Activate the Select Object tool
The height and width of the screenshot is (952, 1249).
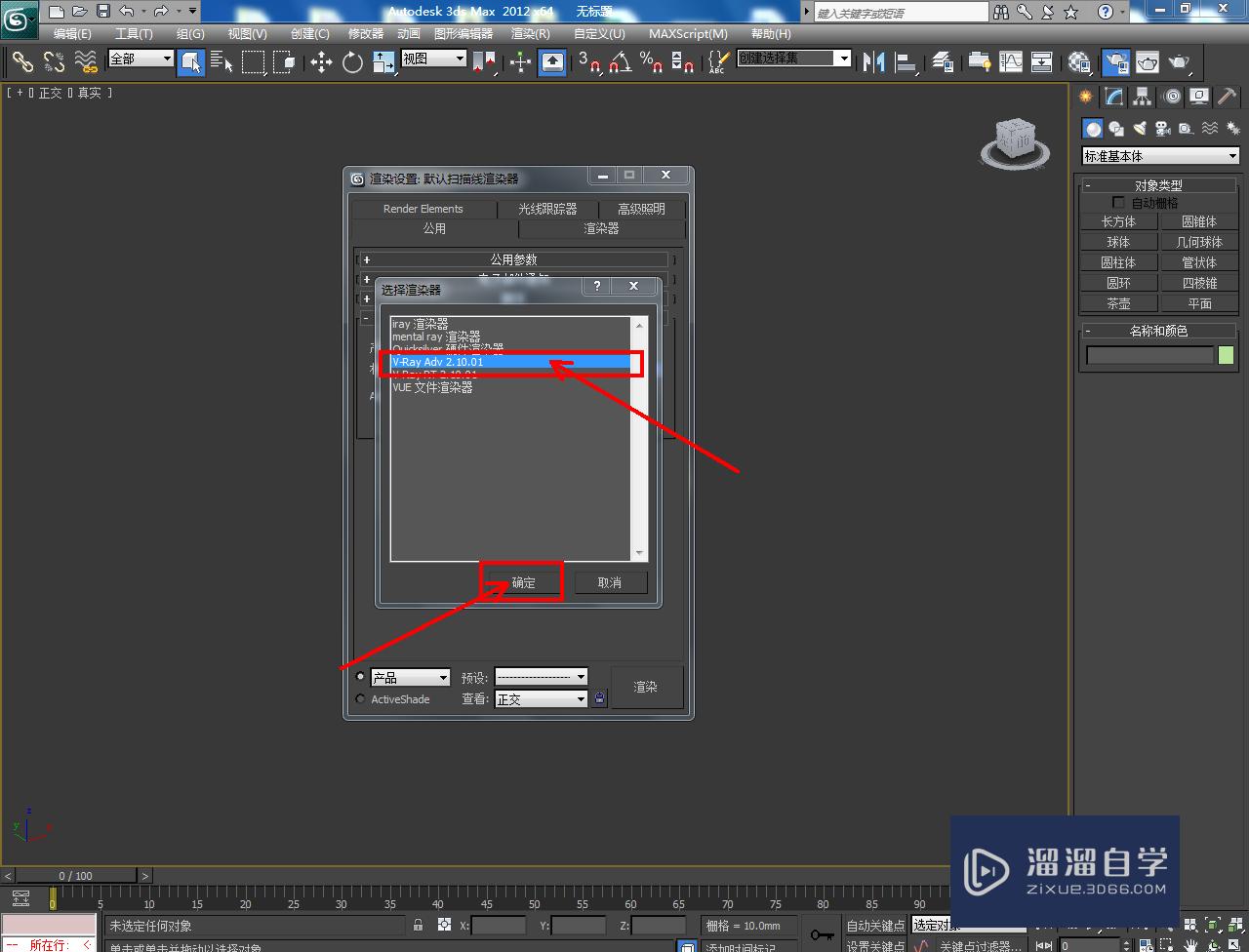click(x=191, y=62)
